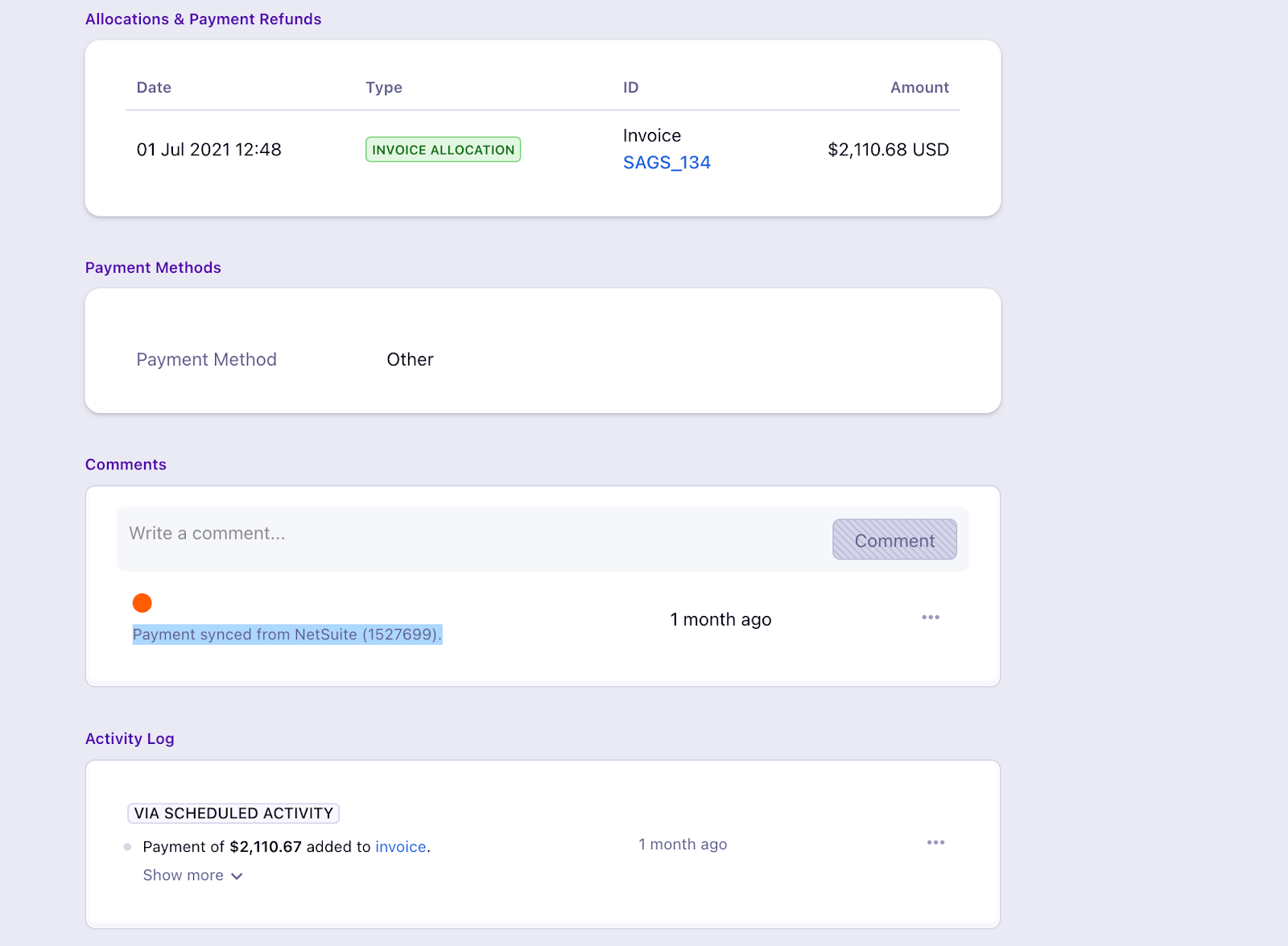Click the 01 Jul 2021 12:48 date cell

pyautogui.click(x=209, y=150)
